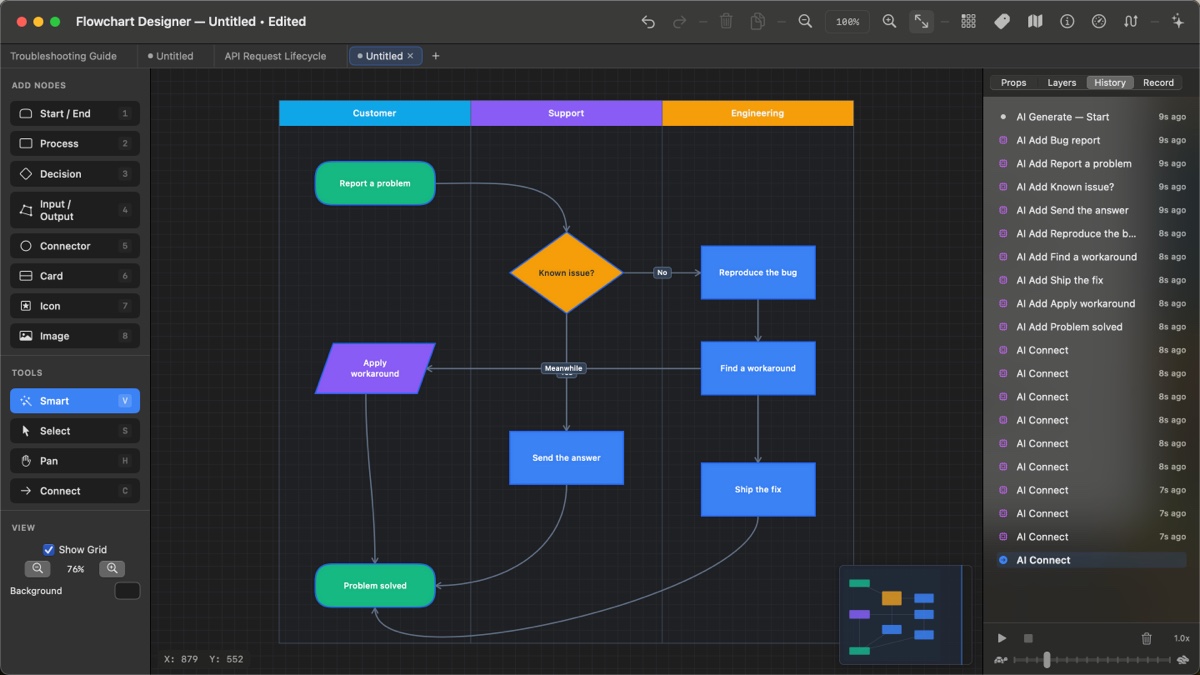Add a Connector node
The height and width of the screenshot is (675, 1200).
(75, 246)
